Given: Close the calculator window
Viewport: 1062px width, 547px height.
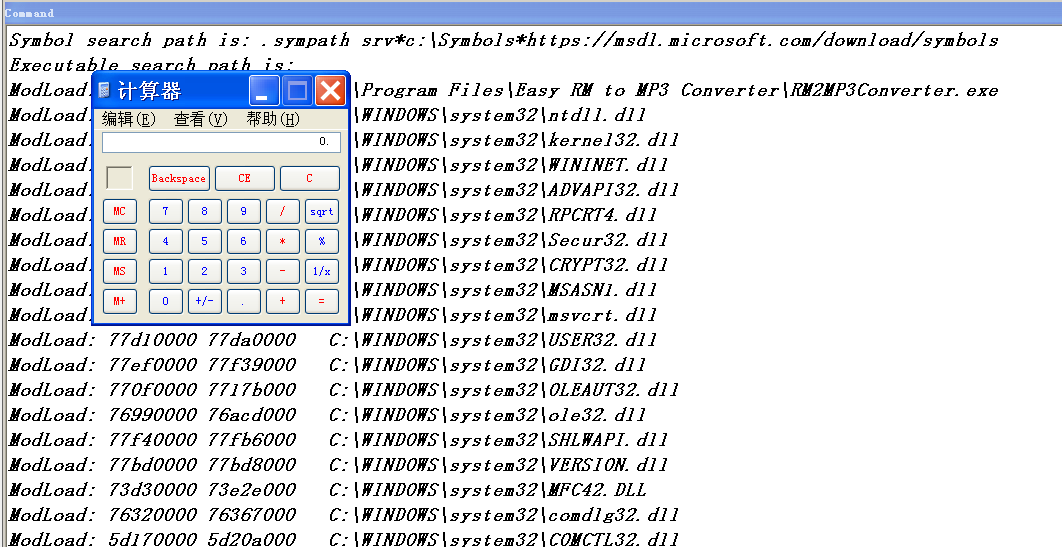Looking at the screenshot, I should [x=330, y=90].
